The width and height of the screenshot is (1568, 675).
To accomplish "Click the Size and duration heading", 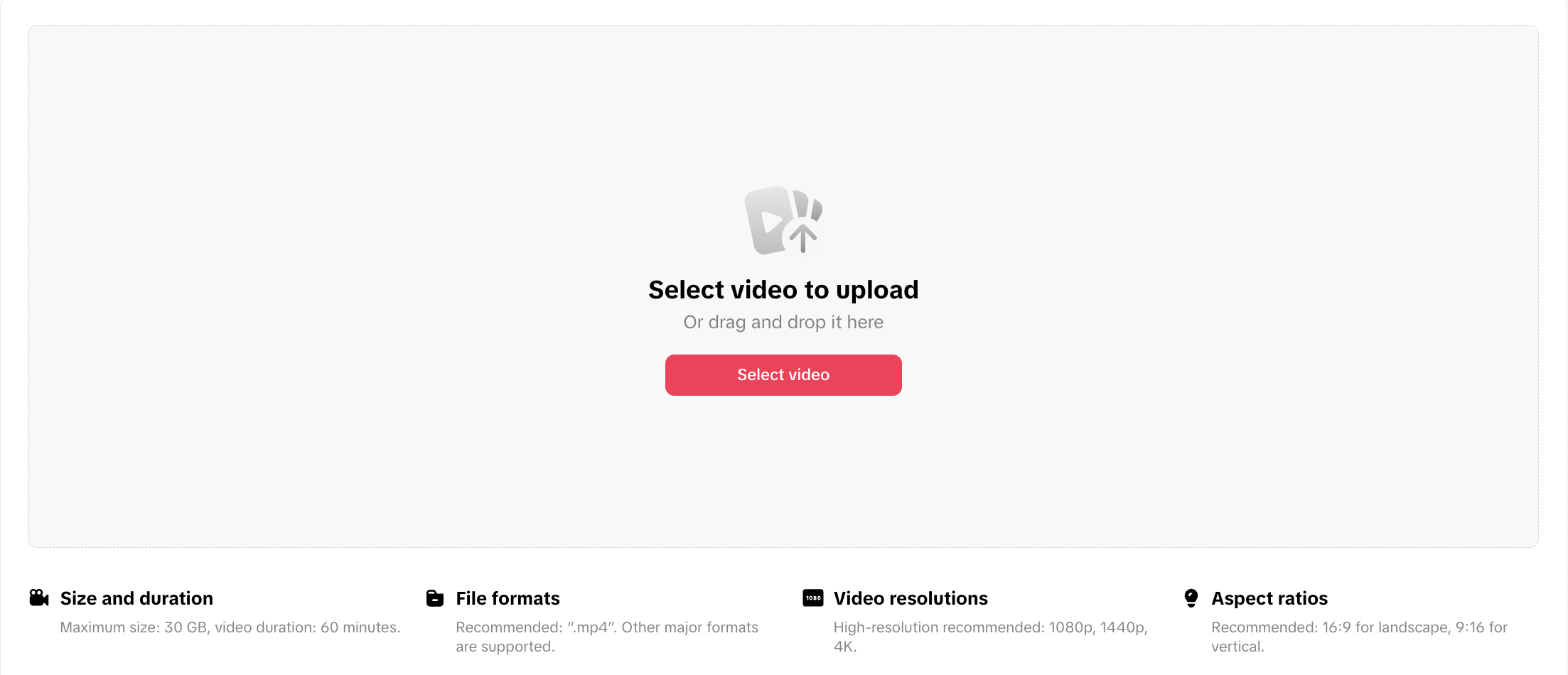I will click(x=136, y=598).
